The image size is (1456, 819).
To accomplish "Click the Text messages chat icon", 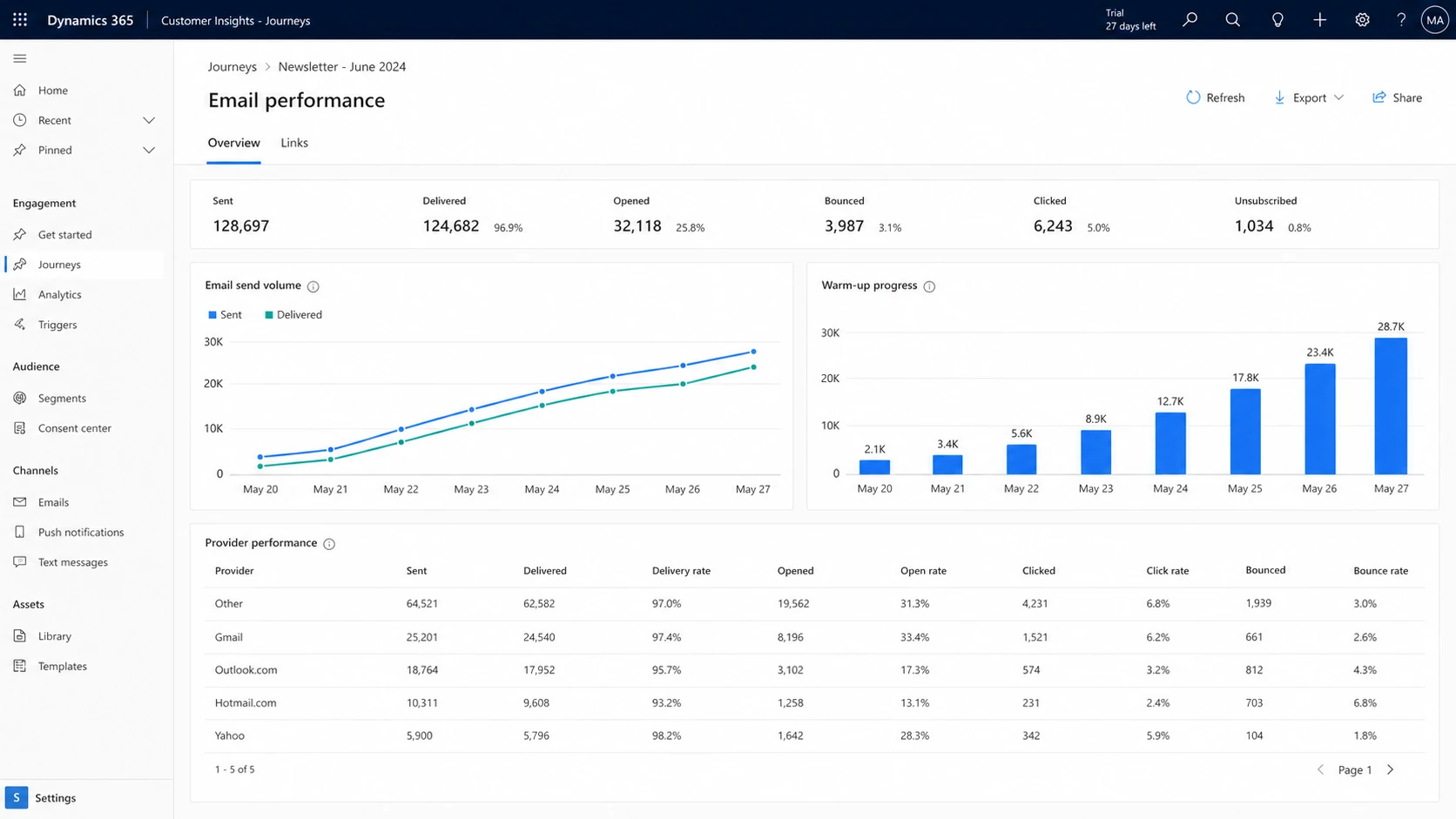I will (20, 562).
